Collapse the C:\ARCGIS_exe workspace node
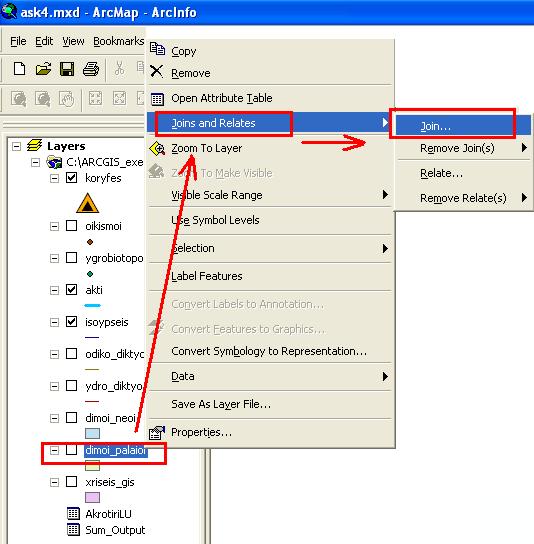Screen dimensions: 534x544 coord(35,162)
